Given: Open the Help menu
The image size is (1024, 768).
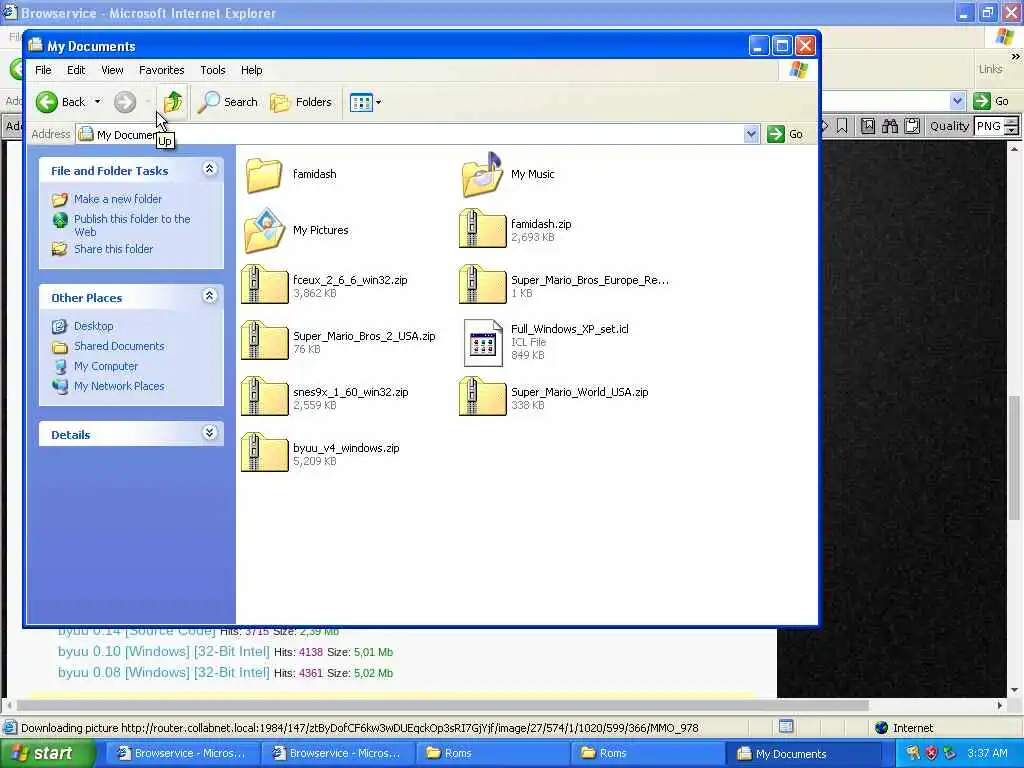Looking at the screenshot, I should click(251, 70).
